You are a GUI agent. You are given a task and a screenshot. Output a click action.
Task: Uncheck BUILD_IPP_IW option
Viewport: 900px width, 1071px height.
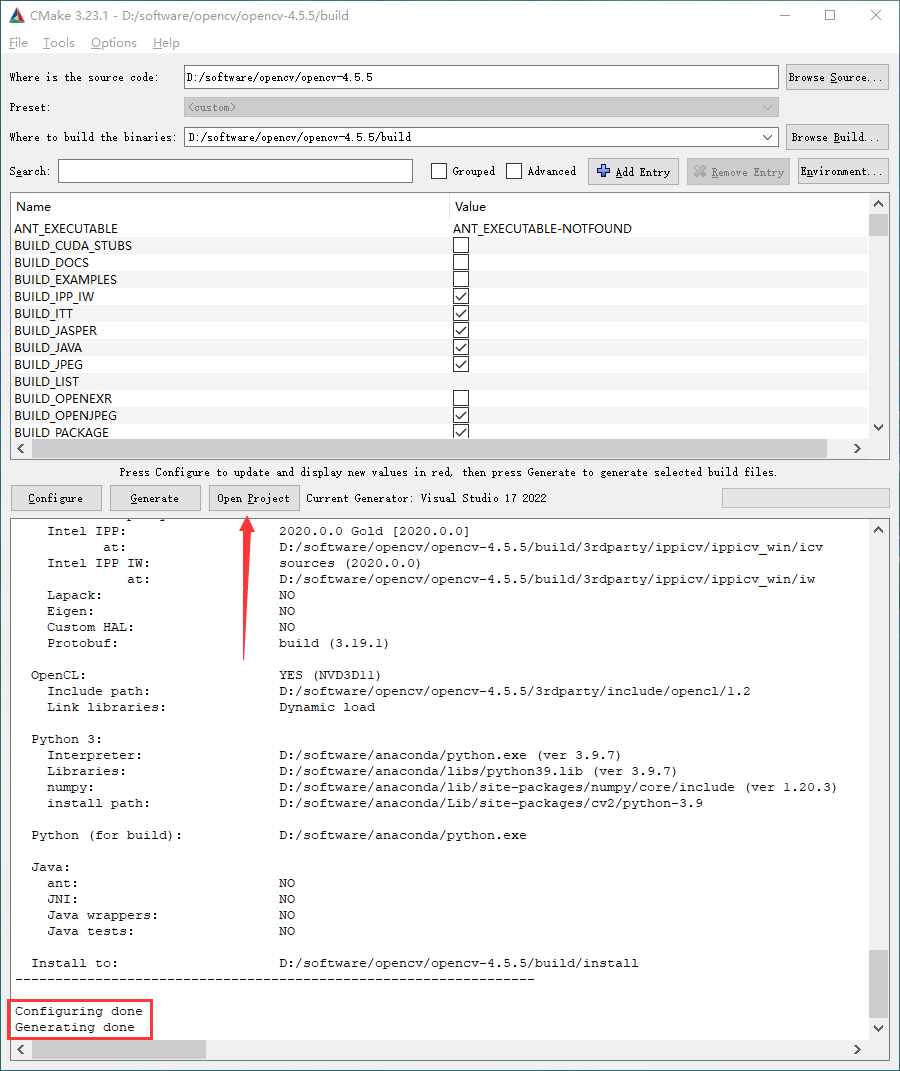[x=461, y=296]
